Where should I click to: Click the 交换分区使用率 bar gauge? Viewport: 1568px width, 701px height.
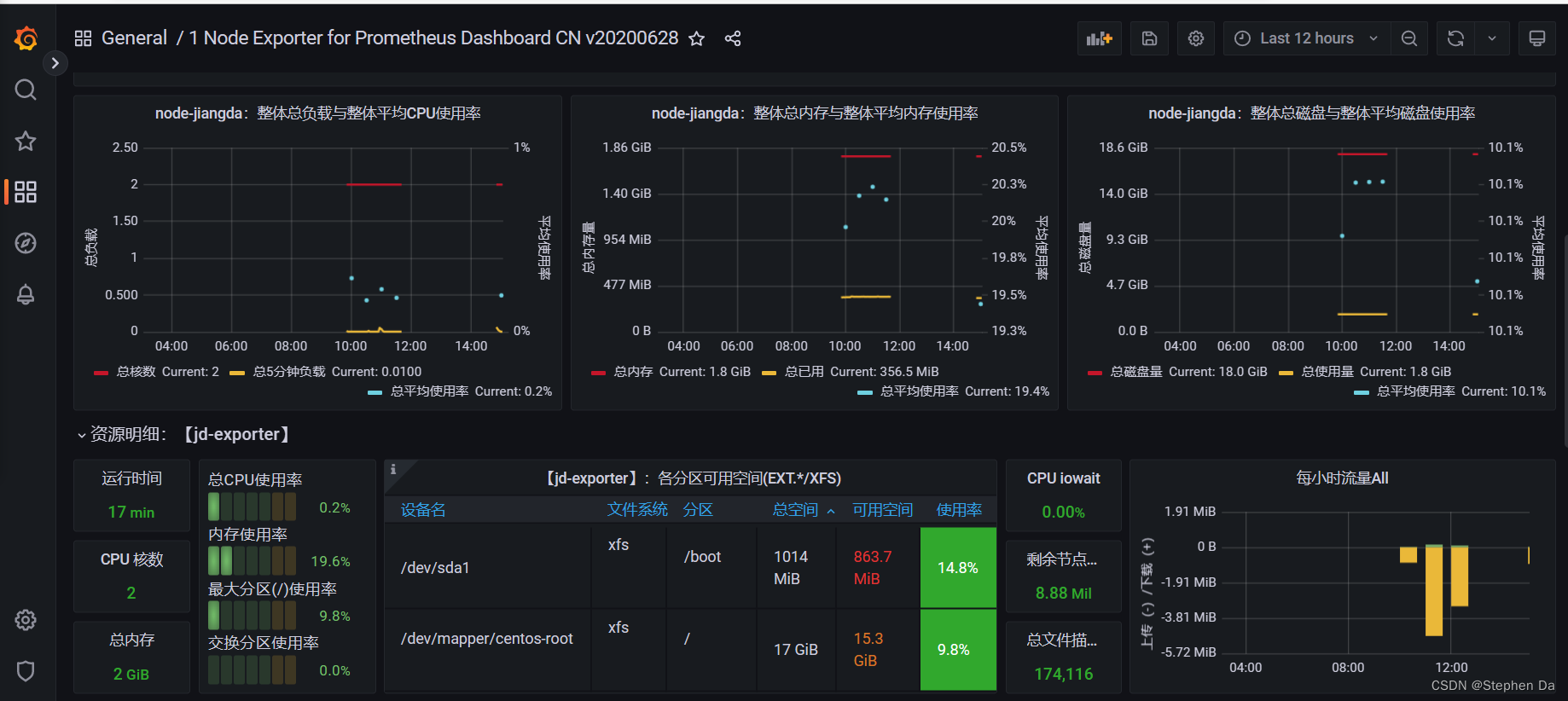coord(253,669)
